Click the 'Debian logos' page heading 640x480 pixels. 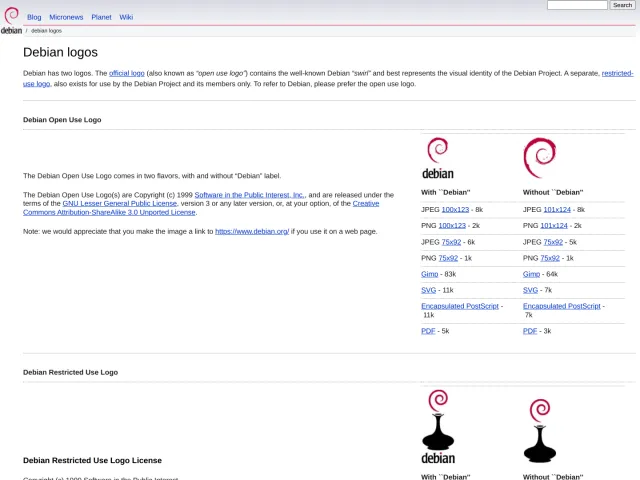(60, 52)
